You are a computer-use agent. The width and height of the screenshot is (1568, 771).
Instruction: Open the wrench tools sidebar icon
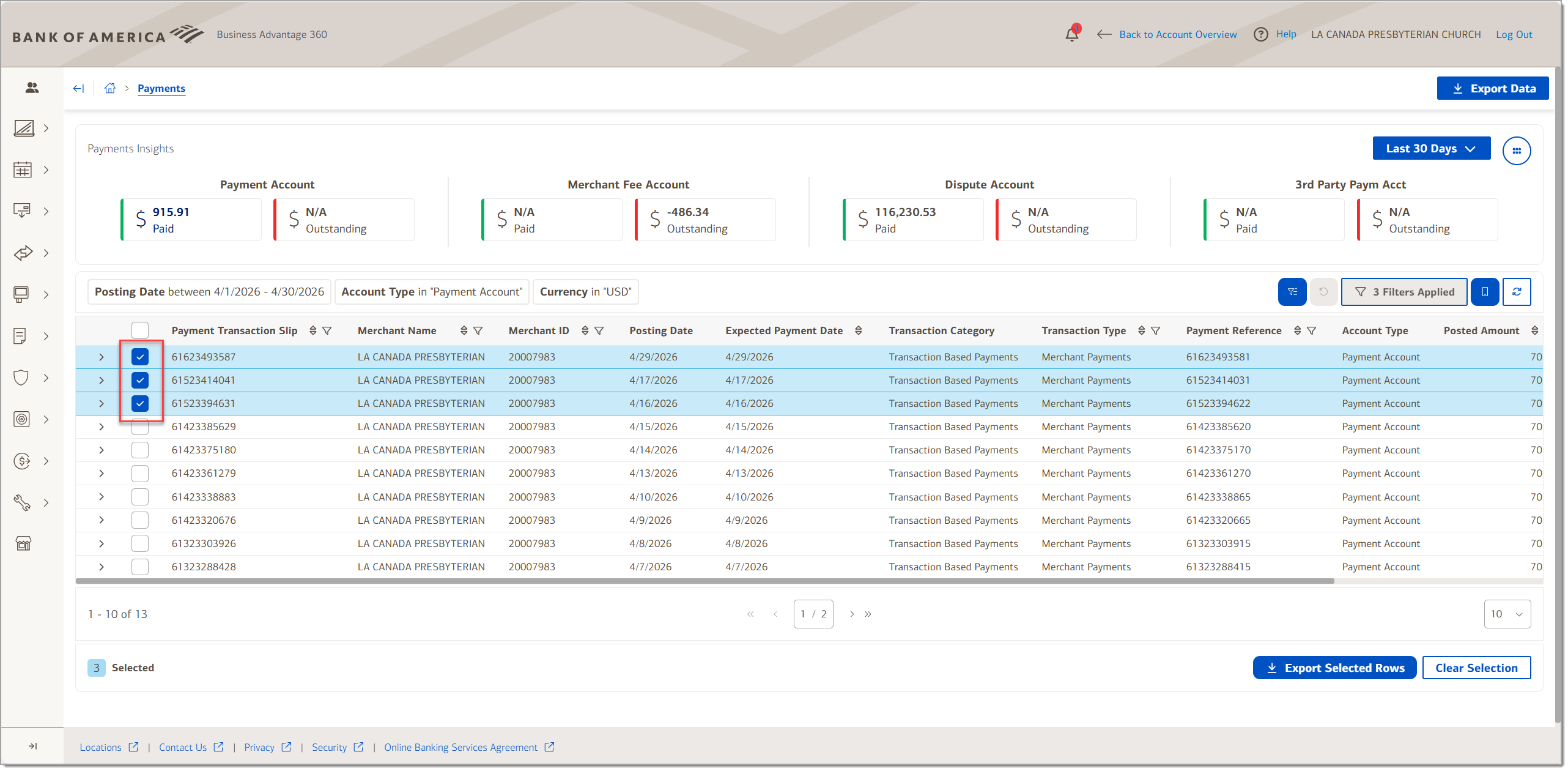[x=22, y=502]
